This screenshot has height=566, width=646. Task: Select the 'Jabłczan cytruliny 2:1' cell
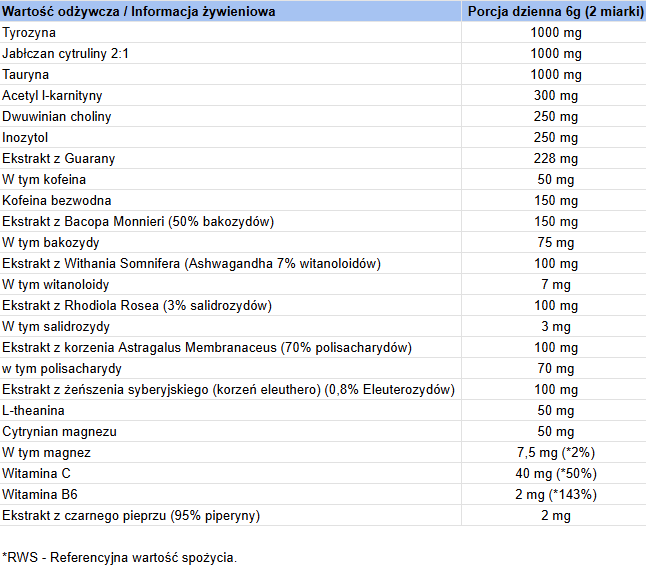coord(66,54)
